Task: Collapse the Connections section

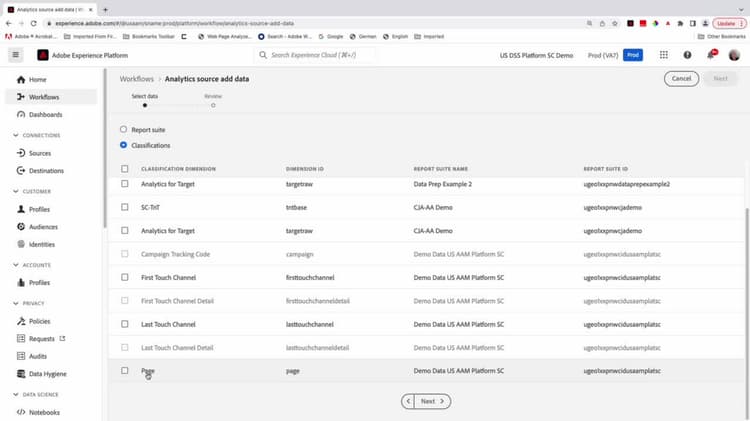Action: (x=16, y=135)
